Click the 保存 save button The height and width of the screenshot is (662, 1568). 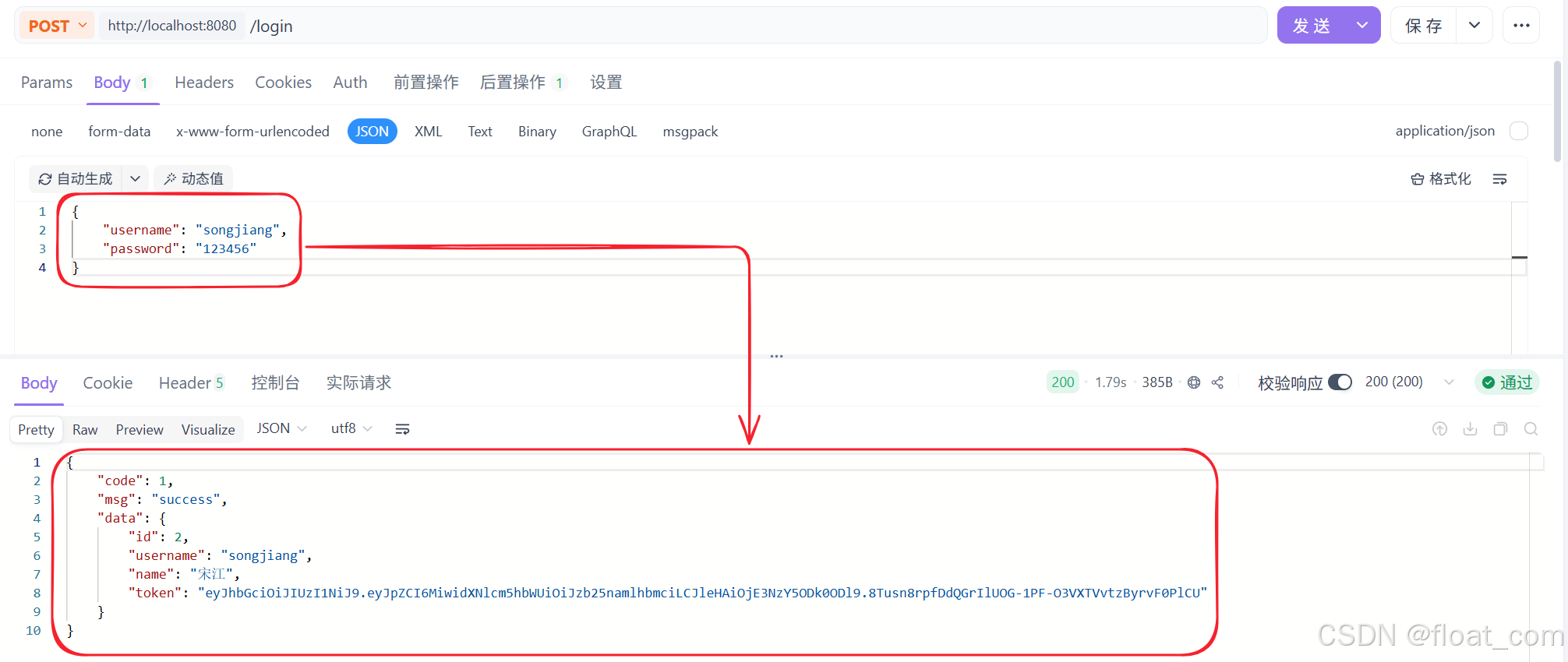[1423, 26]
